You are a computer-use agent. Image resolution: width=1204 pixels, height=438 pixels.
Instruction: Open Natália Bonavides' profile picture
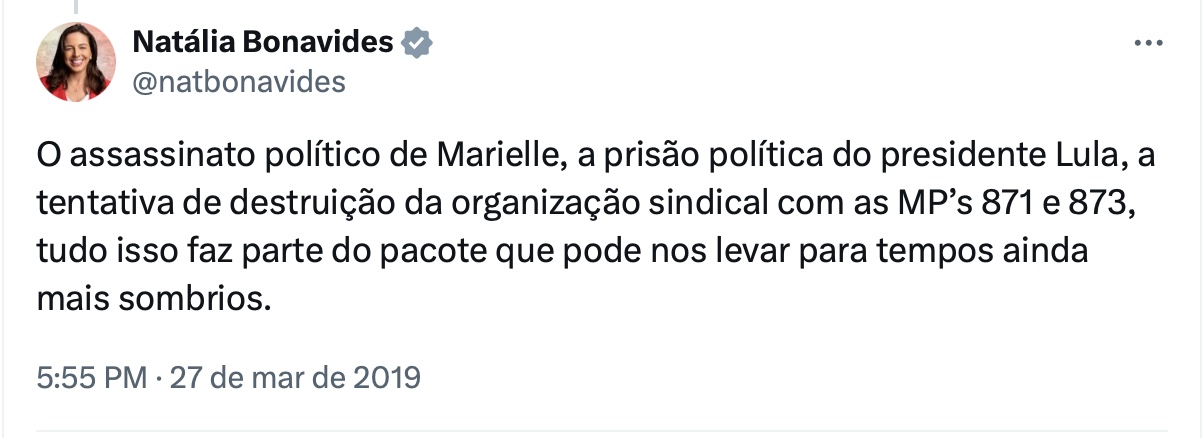coord(76,62)
